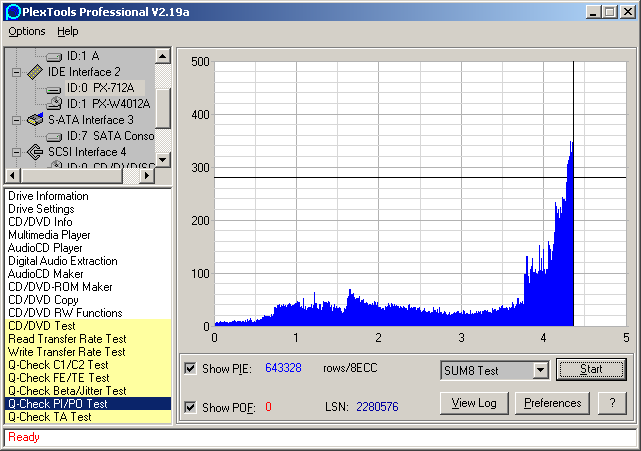This screenshot has width=641, height=451.
Task: Start the PI/PO test
Action: click(591, 369)
